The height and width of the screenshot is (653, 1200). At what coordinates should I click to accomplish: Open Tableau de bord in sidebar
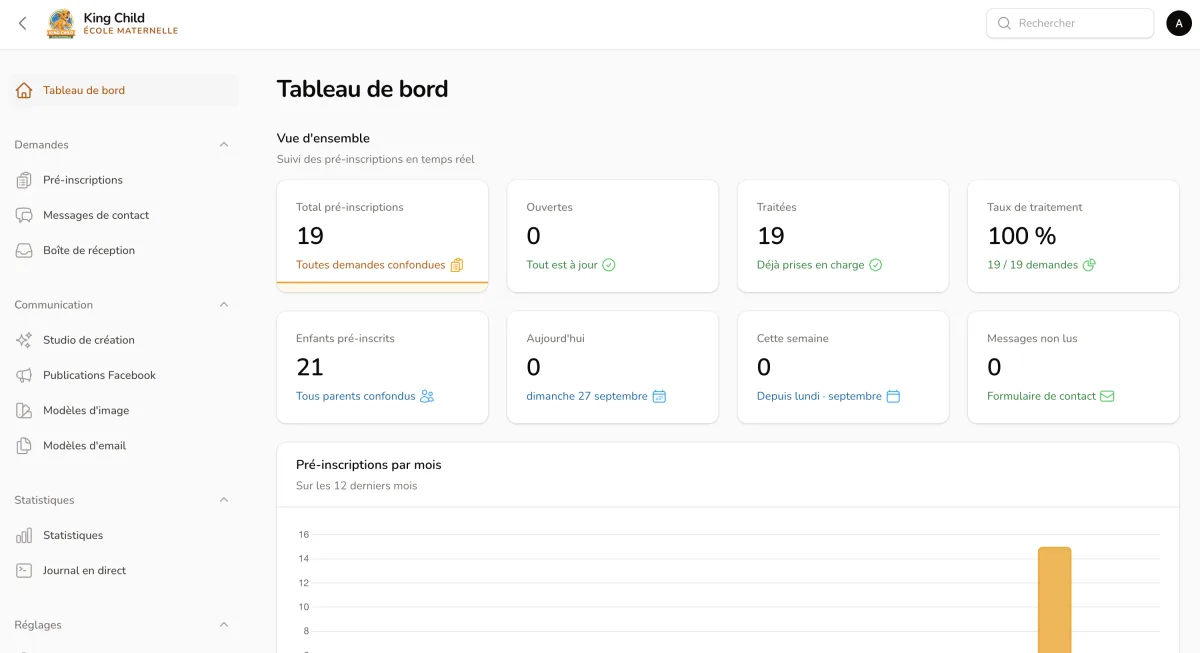123,90
